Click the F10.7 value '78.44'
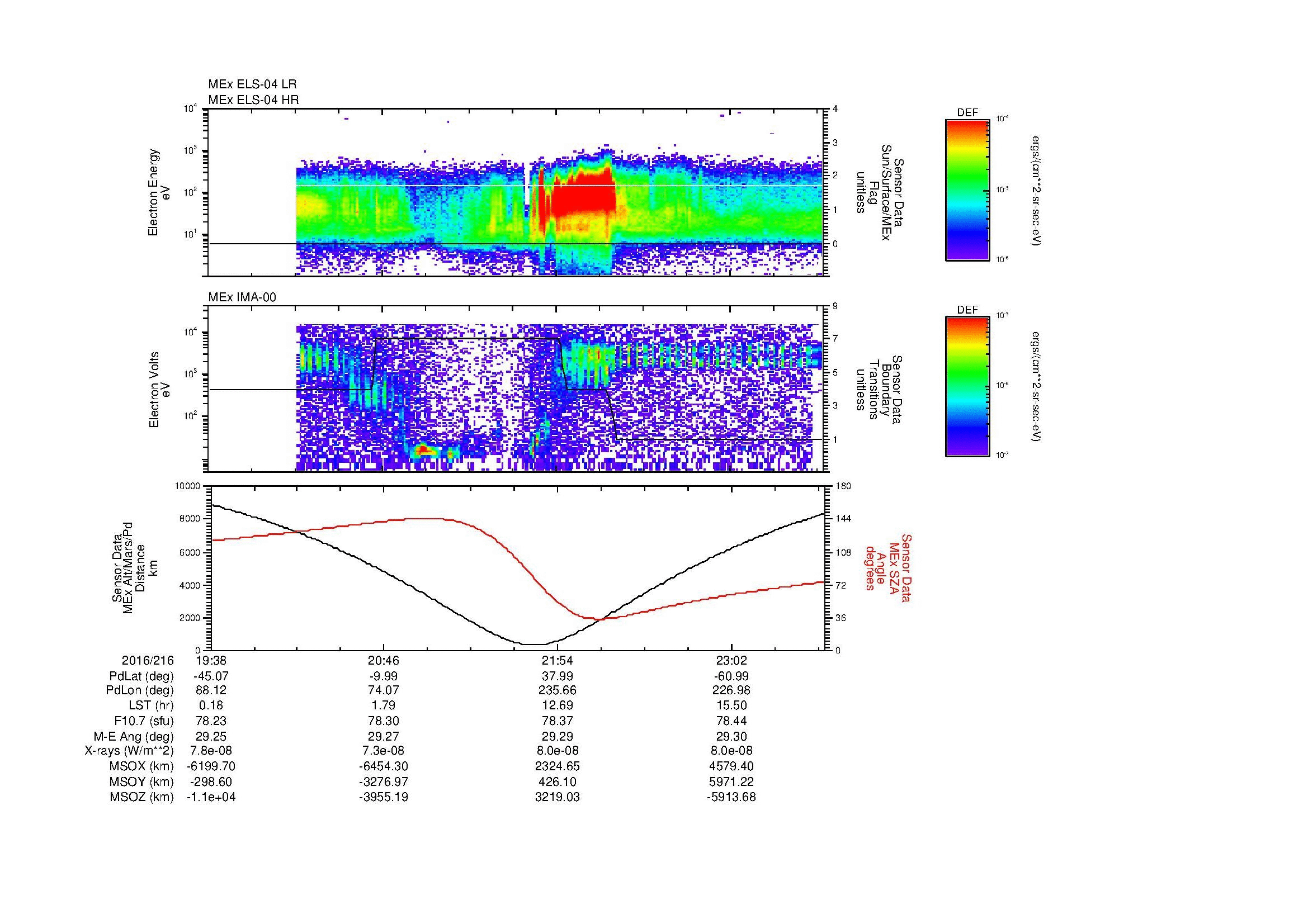 point(731,721)
